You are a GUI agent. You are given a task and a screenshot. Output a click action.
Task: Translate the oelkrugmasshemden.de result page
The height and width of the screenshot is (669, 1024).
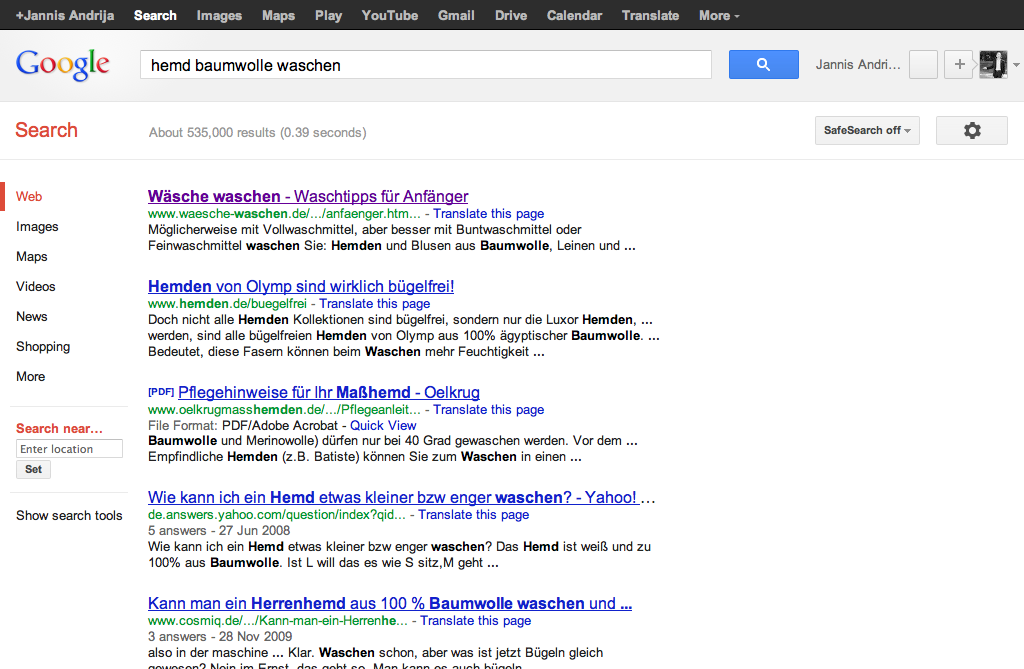[x=488, y=410]
